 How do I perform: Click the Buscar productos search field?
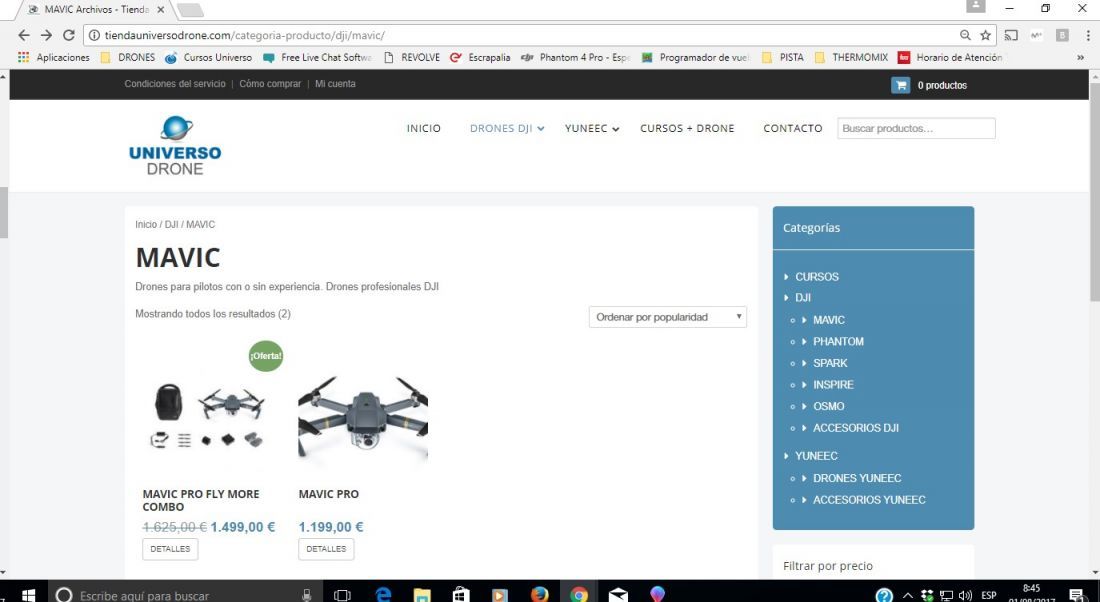916,128
